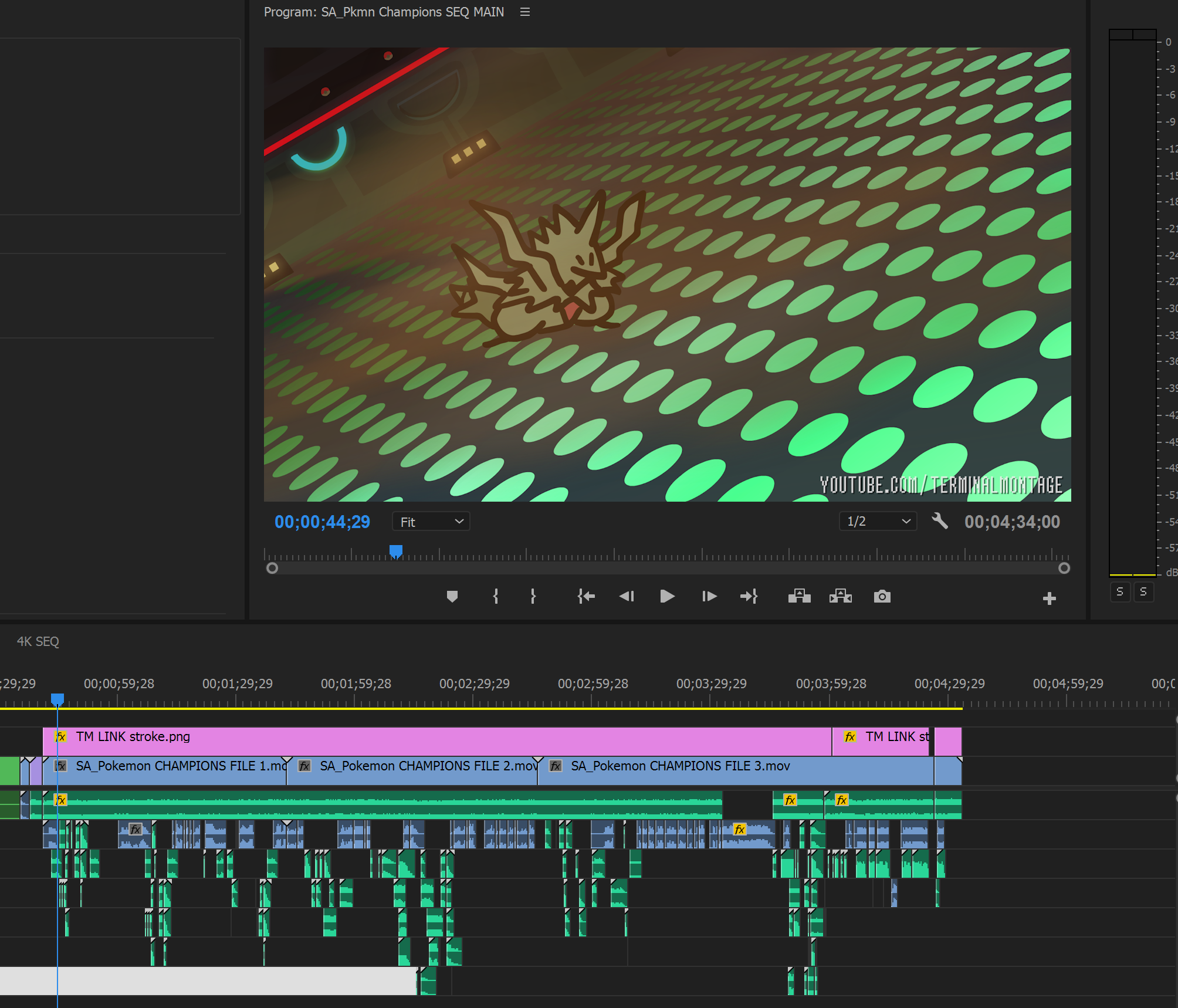Export a frame with the camera icon
Viewport: 1178px width, 1008px height.
click(882, 597)
